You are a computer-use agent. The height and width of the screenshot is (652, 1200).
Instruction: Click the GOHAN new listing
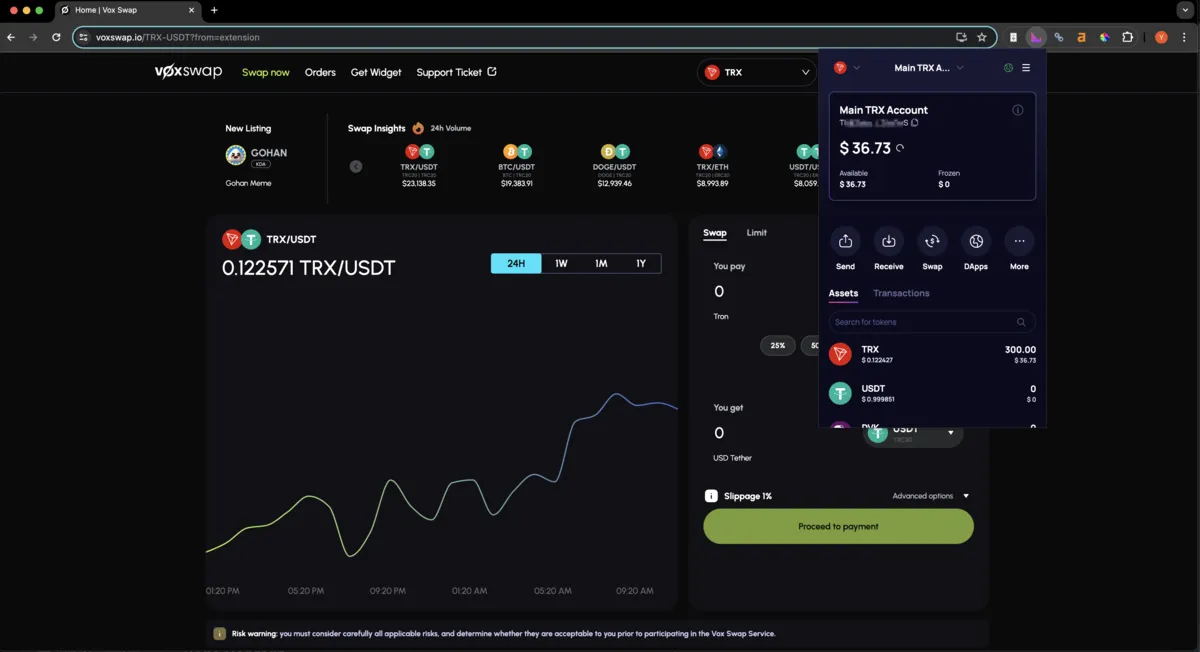click(x=257, y=155)
